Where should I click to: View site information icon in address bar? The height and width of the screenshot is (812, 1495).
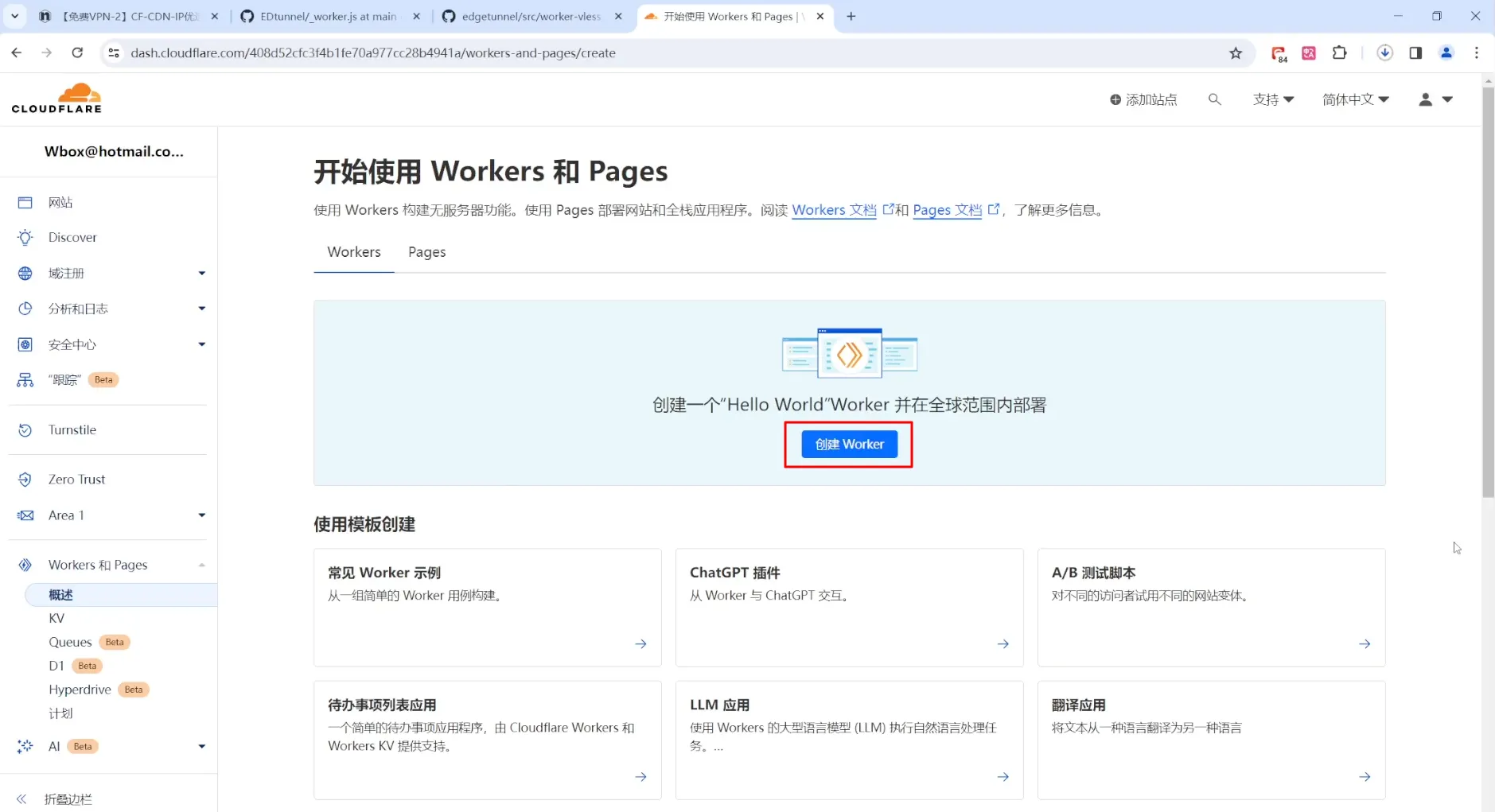point(114,53)
